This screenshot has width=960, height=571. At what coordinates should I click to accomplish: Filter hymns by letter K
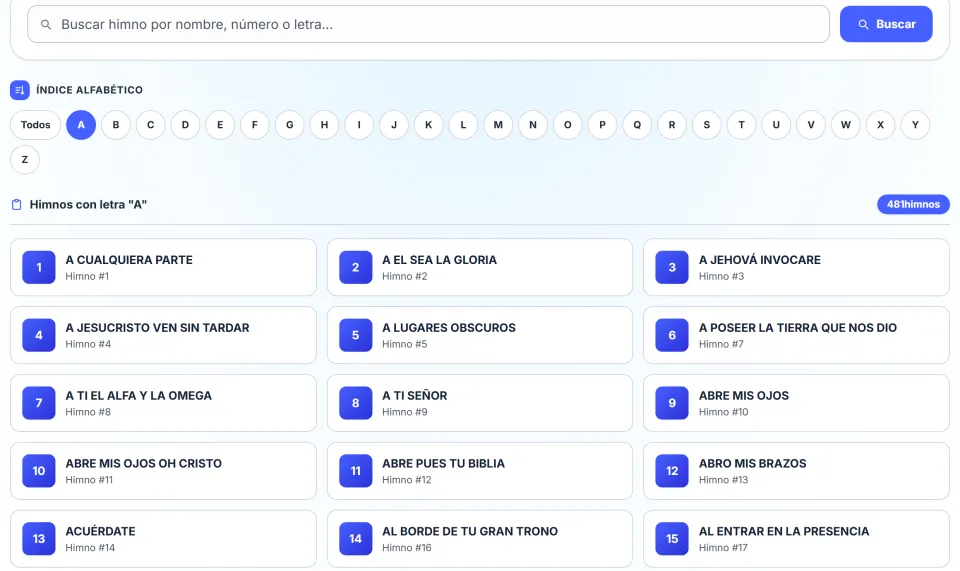pos(429,125)
